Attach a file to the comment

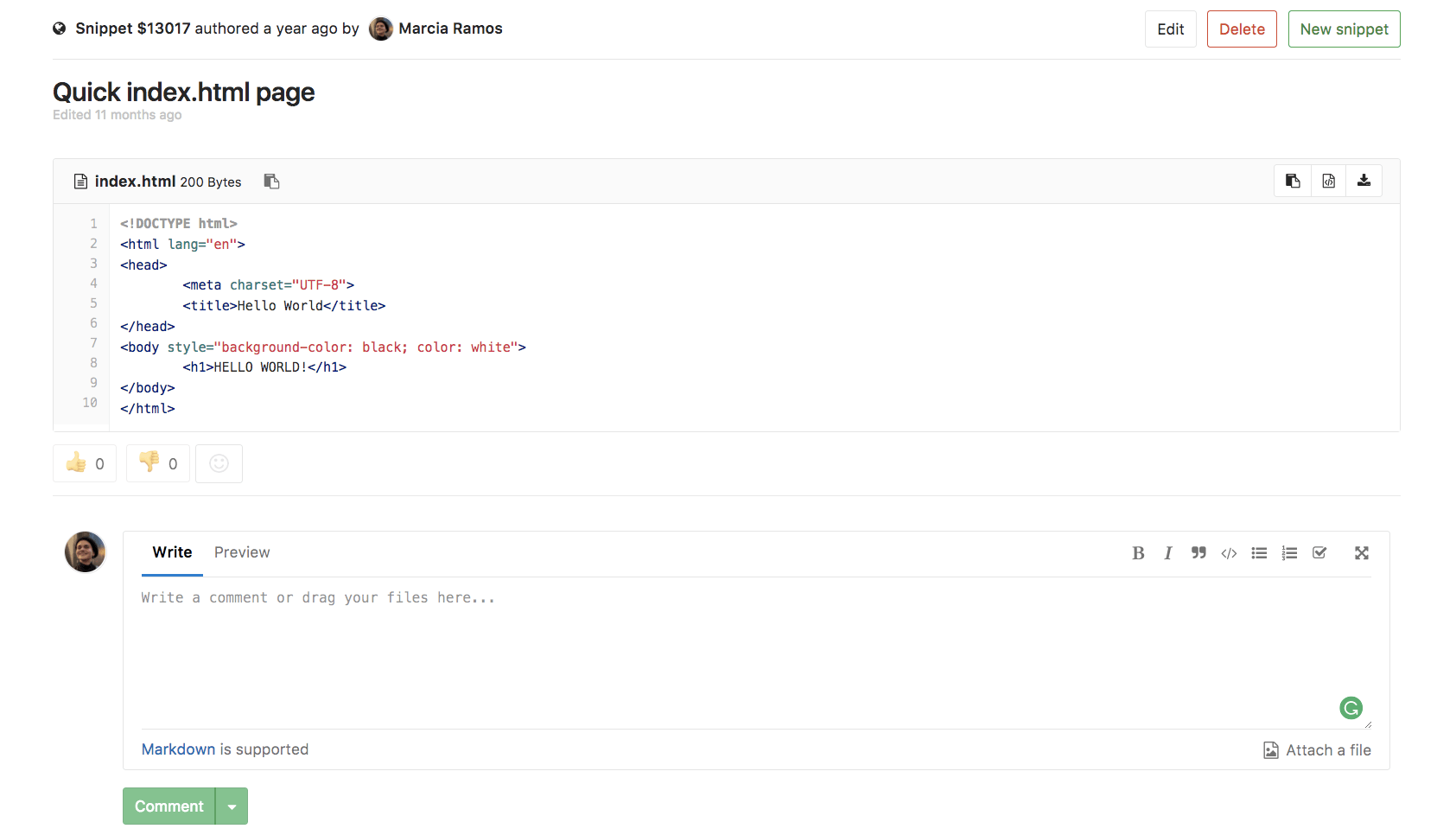(x=1318, y=749)
